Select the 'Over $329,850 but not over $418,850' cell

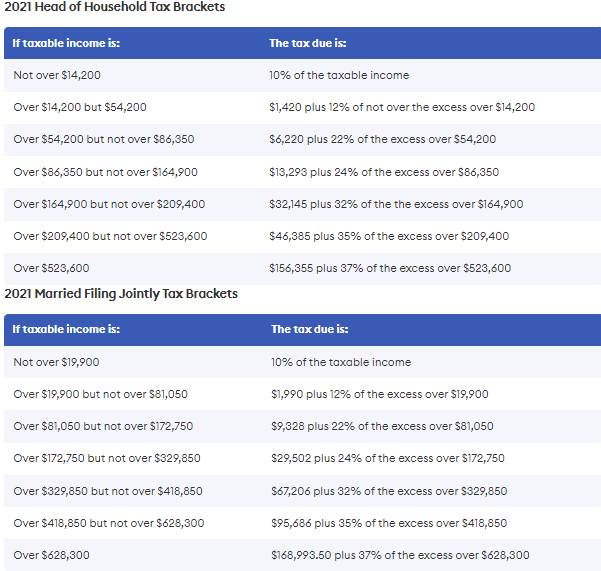[x=108, y=491]
